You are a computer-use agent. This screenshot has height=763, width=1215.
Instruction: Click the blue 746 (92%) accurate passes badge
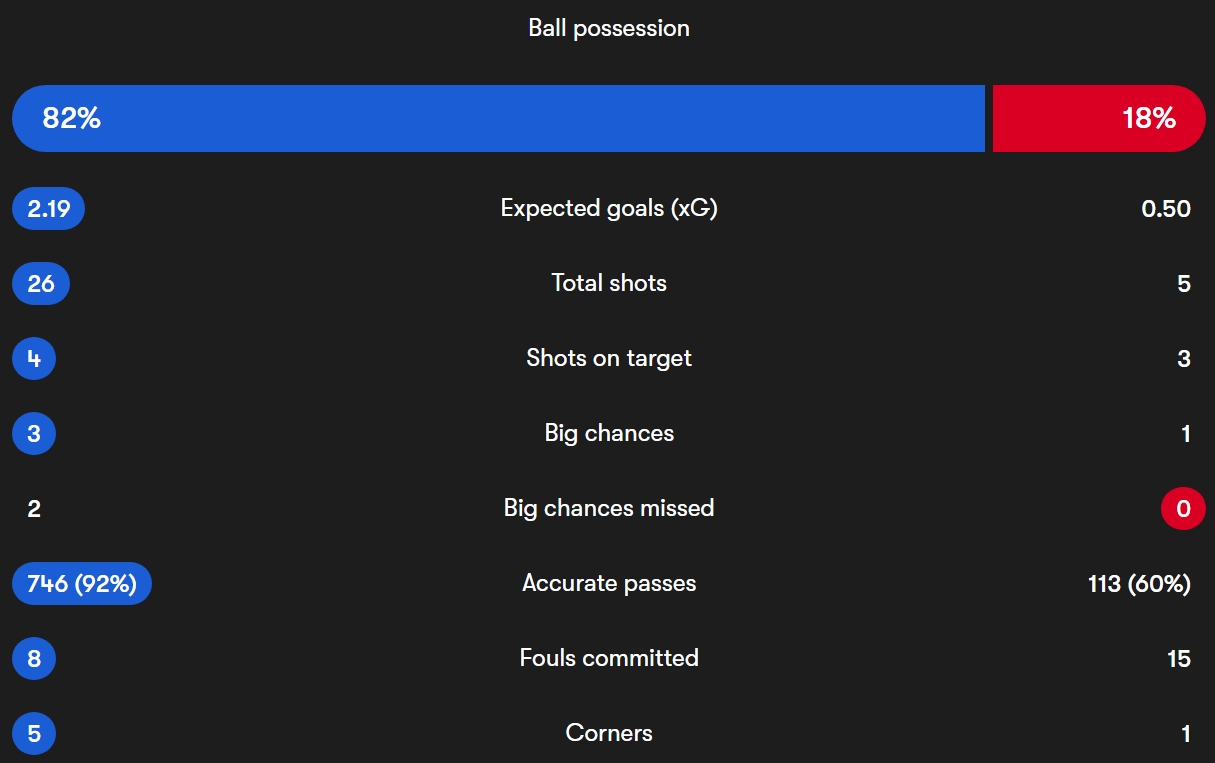pyautogui.click(x=82, y=584)
